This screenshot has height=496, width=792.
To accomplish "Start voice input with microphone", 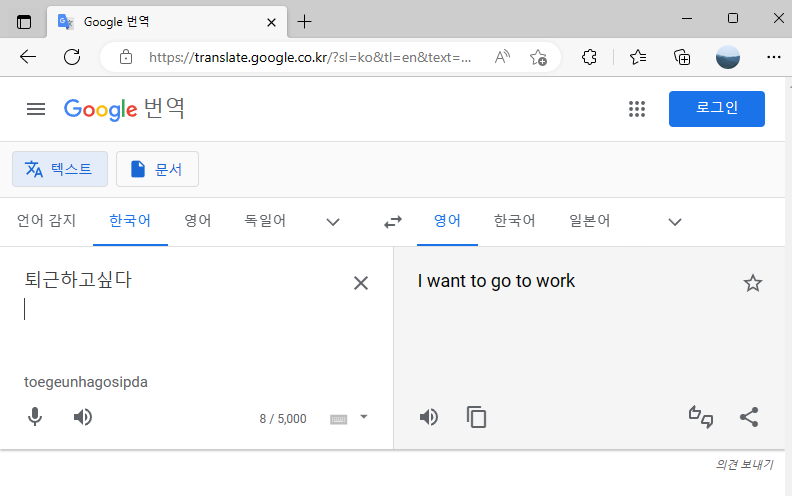I will (35, 417).
